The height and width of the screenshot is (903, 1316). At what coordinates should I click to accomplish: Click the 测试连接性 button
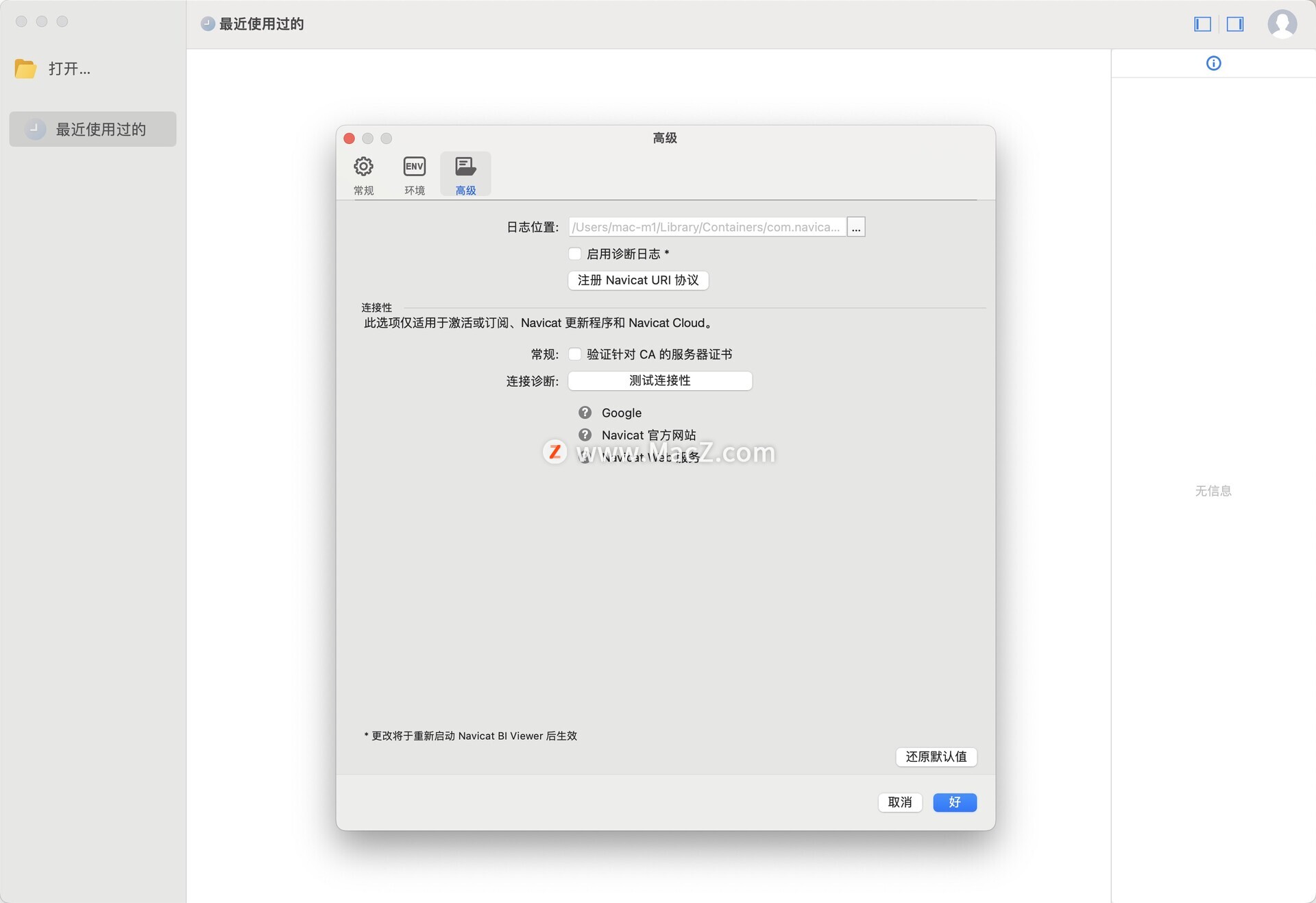660,381
